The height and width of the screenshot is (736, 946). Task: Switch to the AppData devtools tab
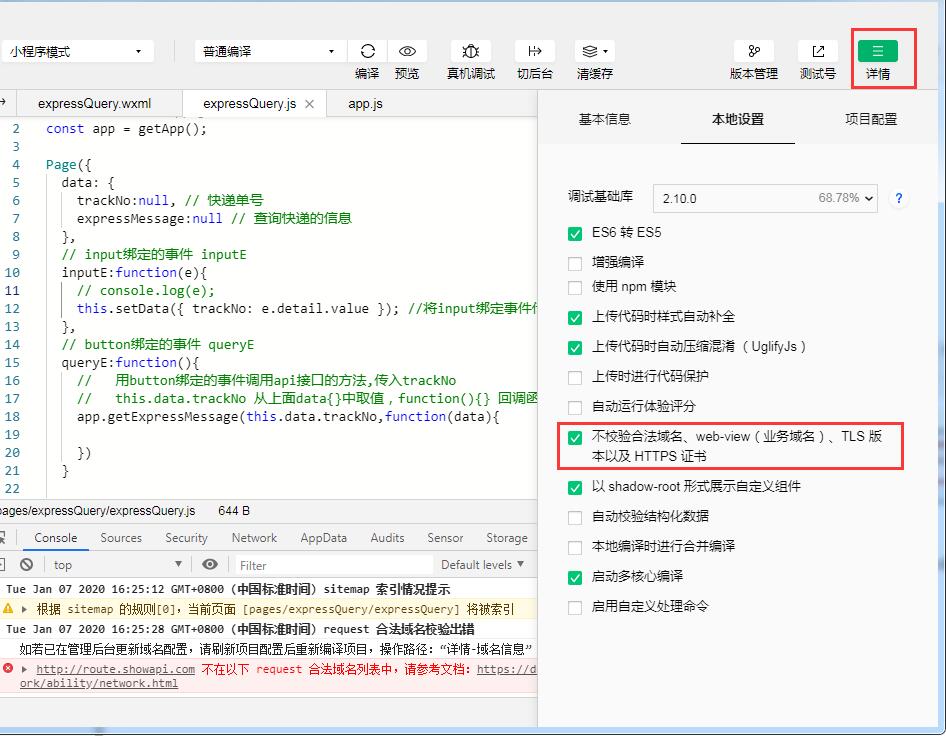pyautogui.click(x=323, y=538)
